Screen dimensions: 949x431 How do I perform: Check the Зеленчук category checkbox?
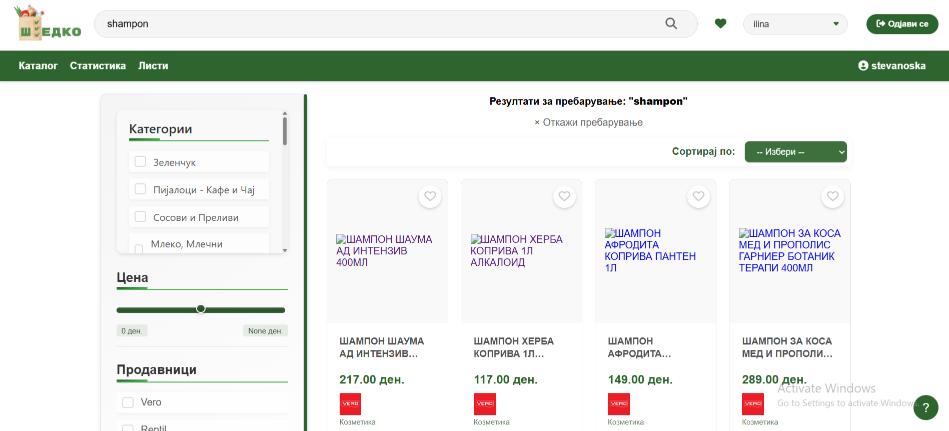[x=141, y=162]
